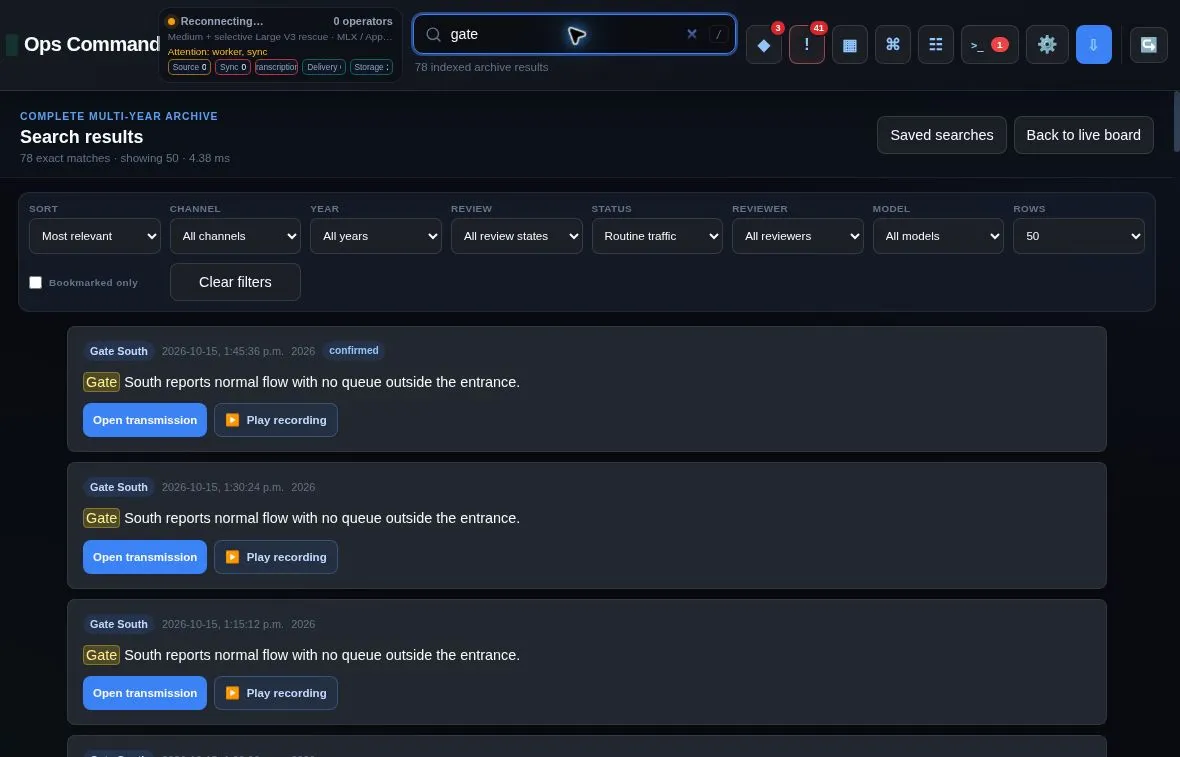This screenshot has height=757, width=1180.
Task: Open the Model dropdown showing All models
Action: [938, 236]
